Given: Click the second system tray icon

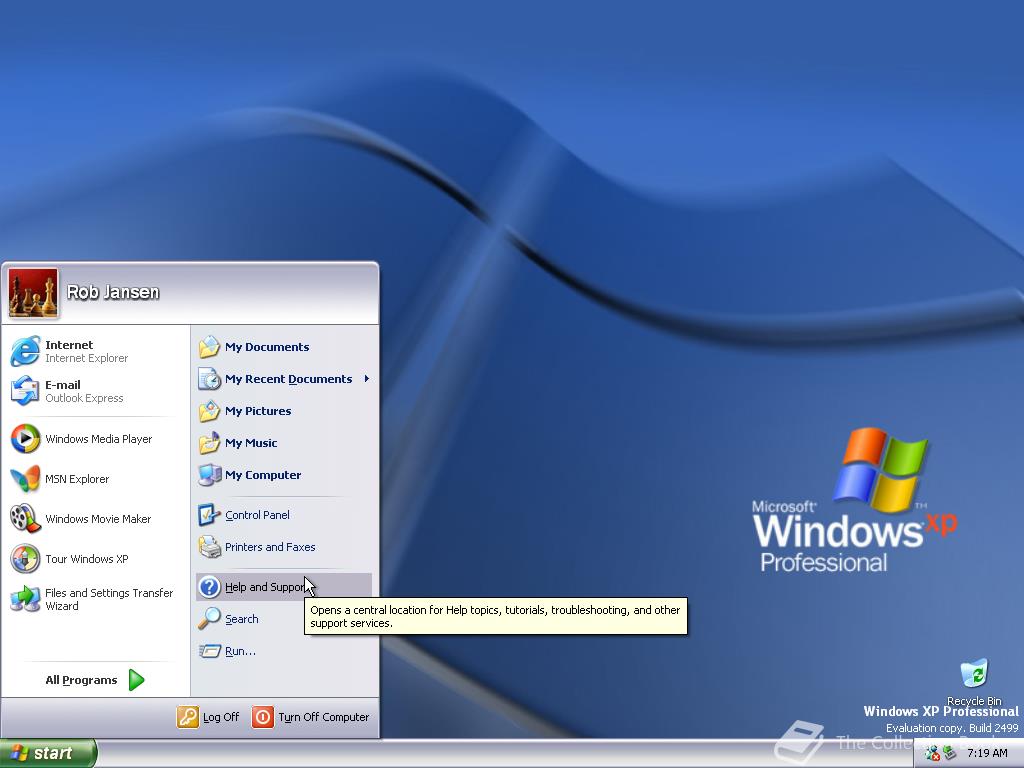Looking at the screenshot, I should point(950,753).
